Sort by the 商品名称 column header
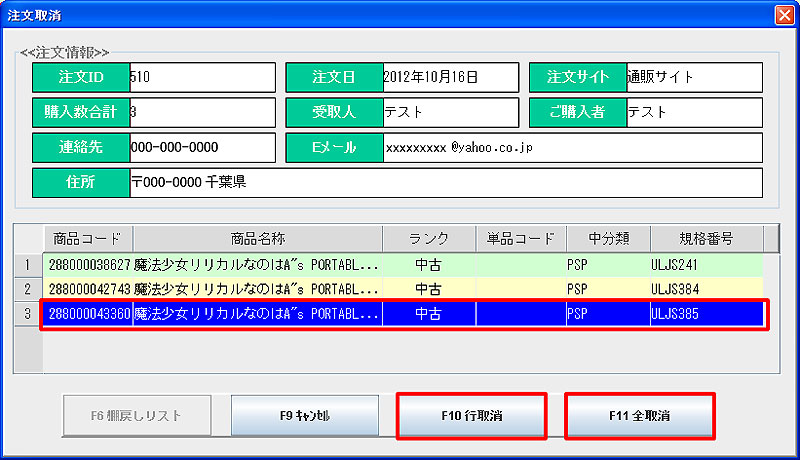 [x=257, y=239]
